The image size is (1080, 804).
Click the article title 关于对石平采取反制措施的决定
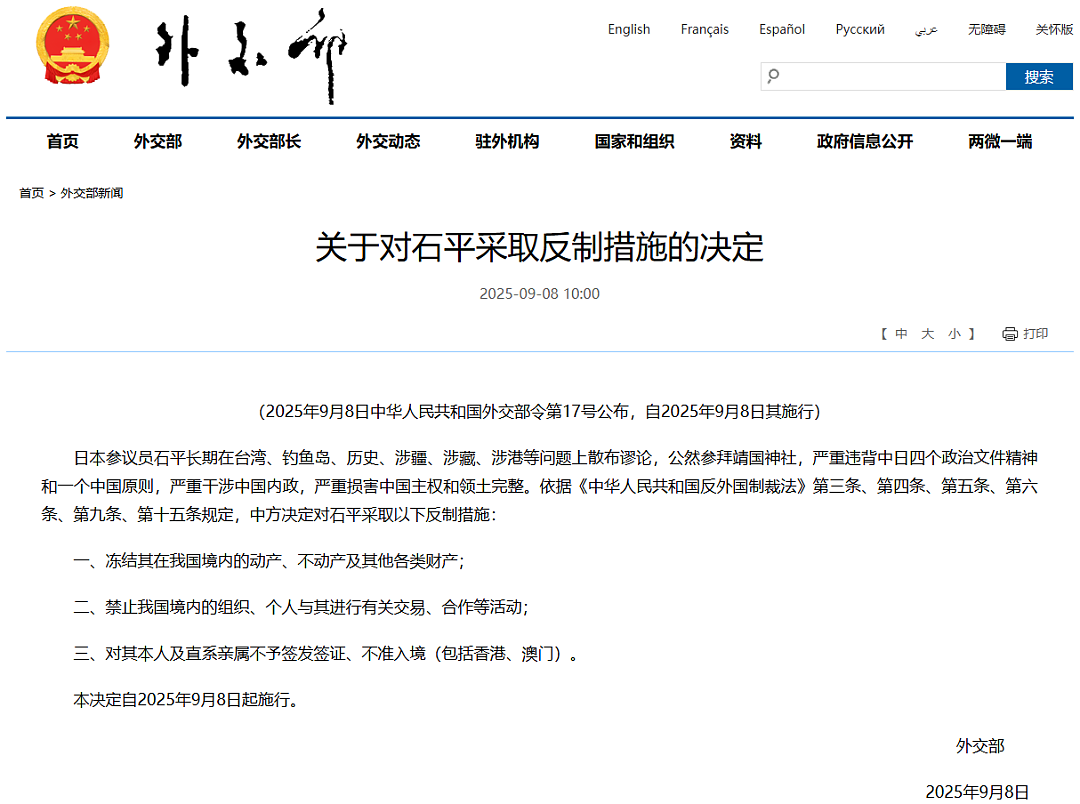coord(539,247)
